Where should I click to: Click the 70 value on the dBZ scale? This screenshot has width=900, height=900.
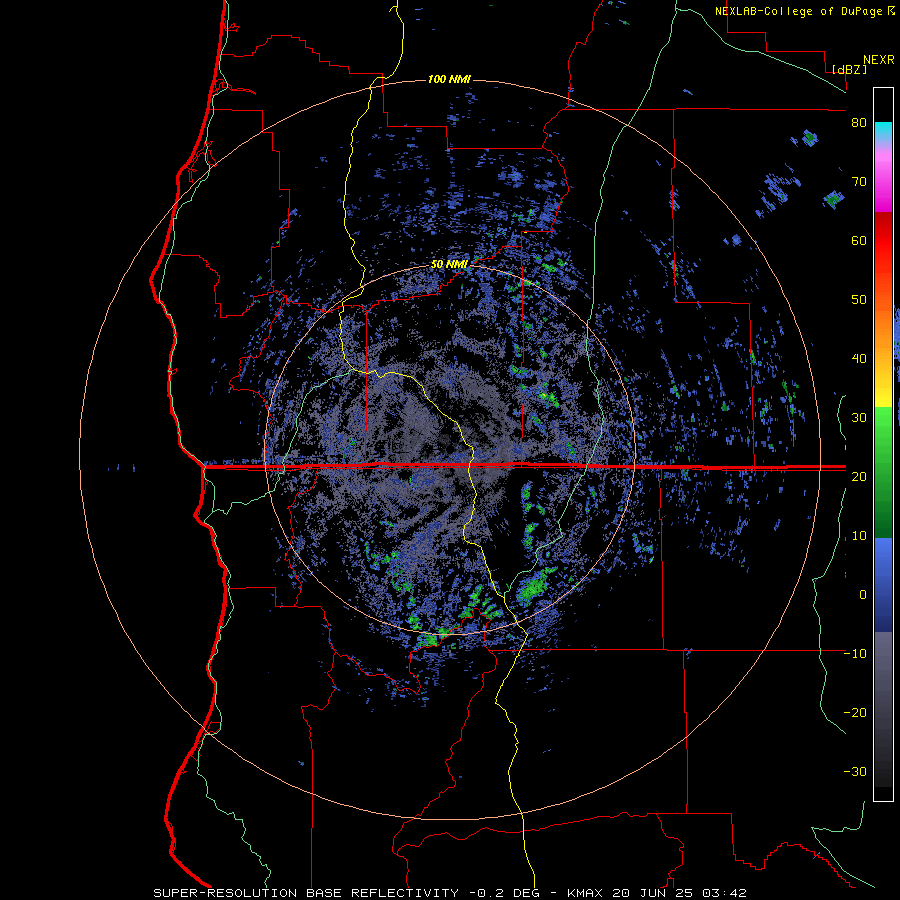(x=859, y=182)
